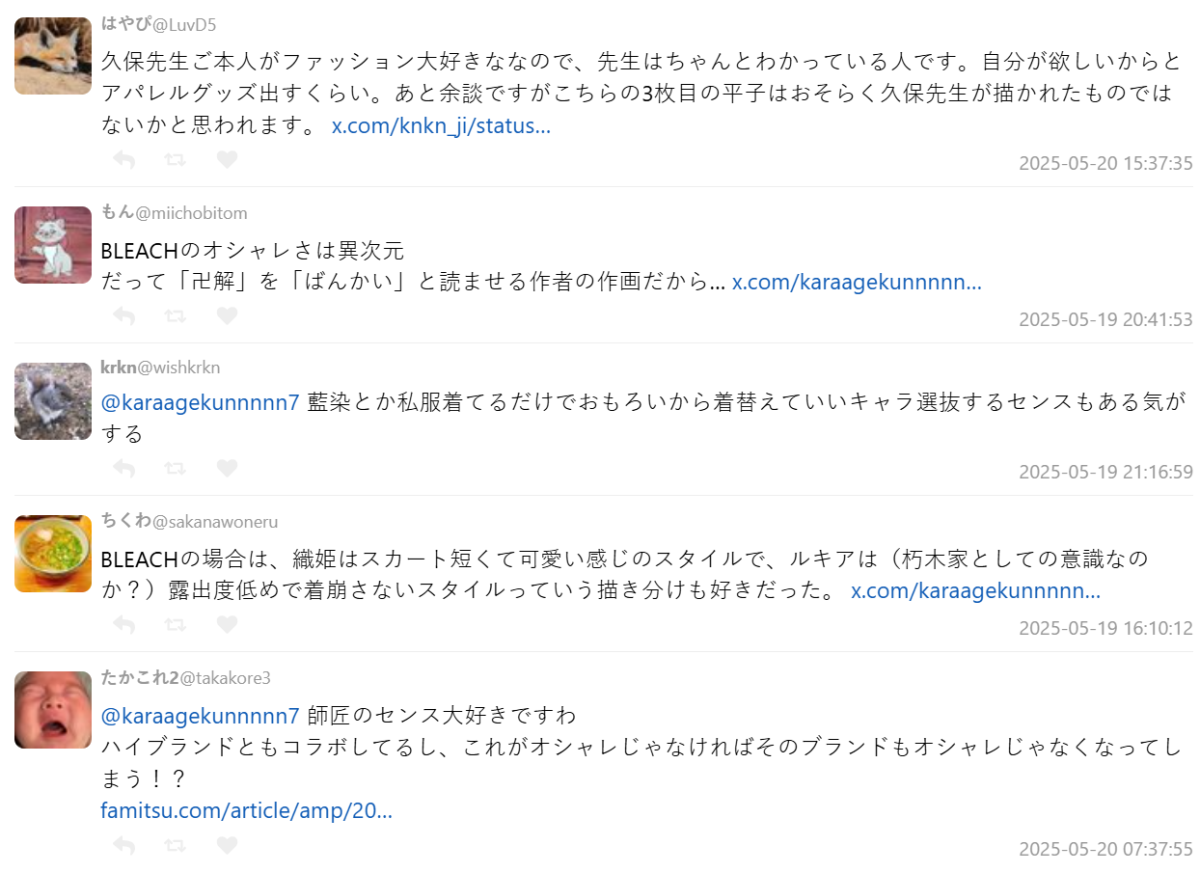Click @karaagekunnnnn7 mention in krkn's reply
This screenshot has width=1200, height=873.
[200, 403]
